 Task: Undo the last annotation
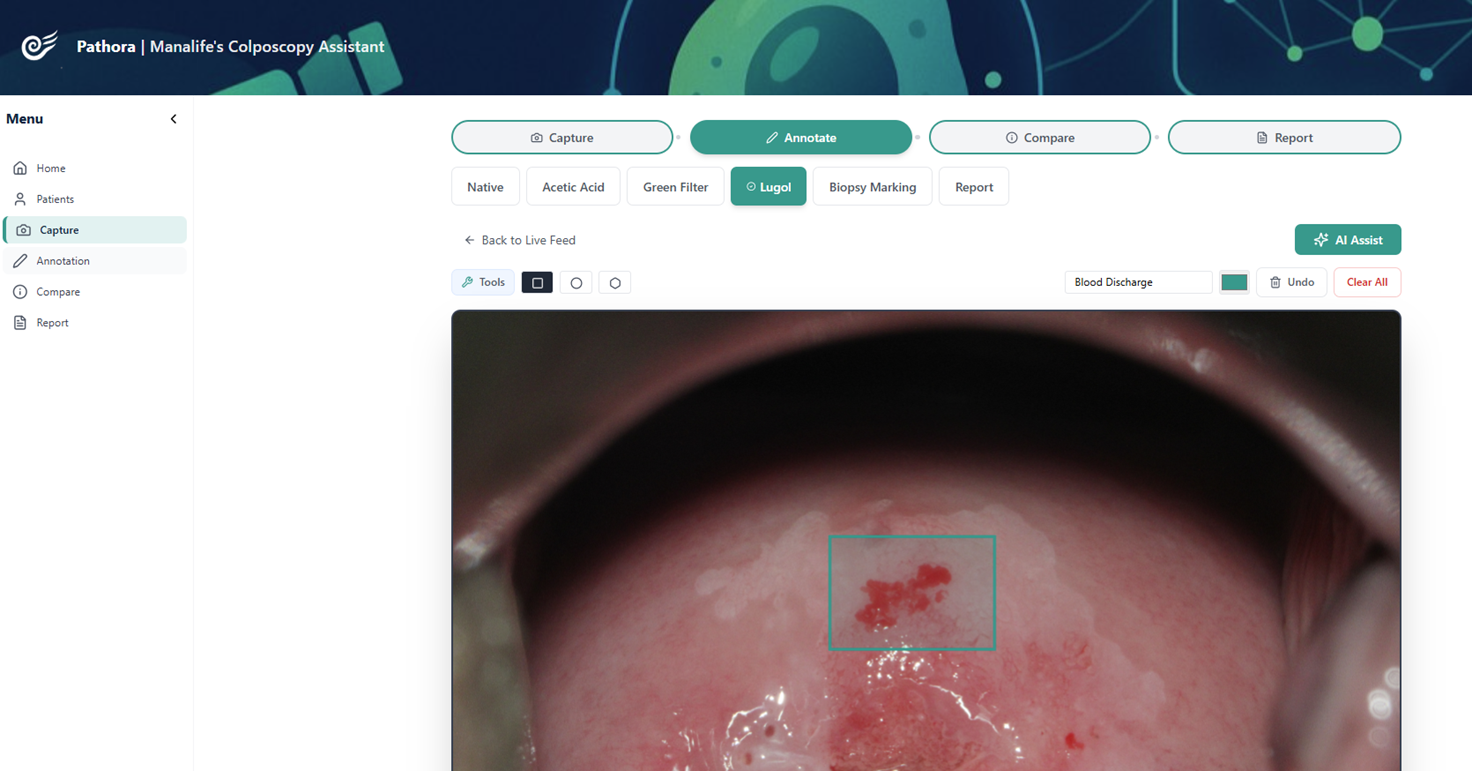pos(1291,283)
